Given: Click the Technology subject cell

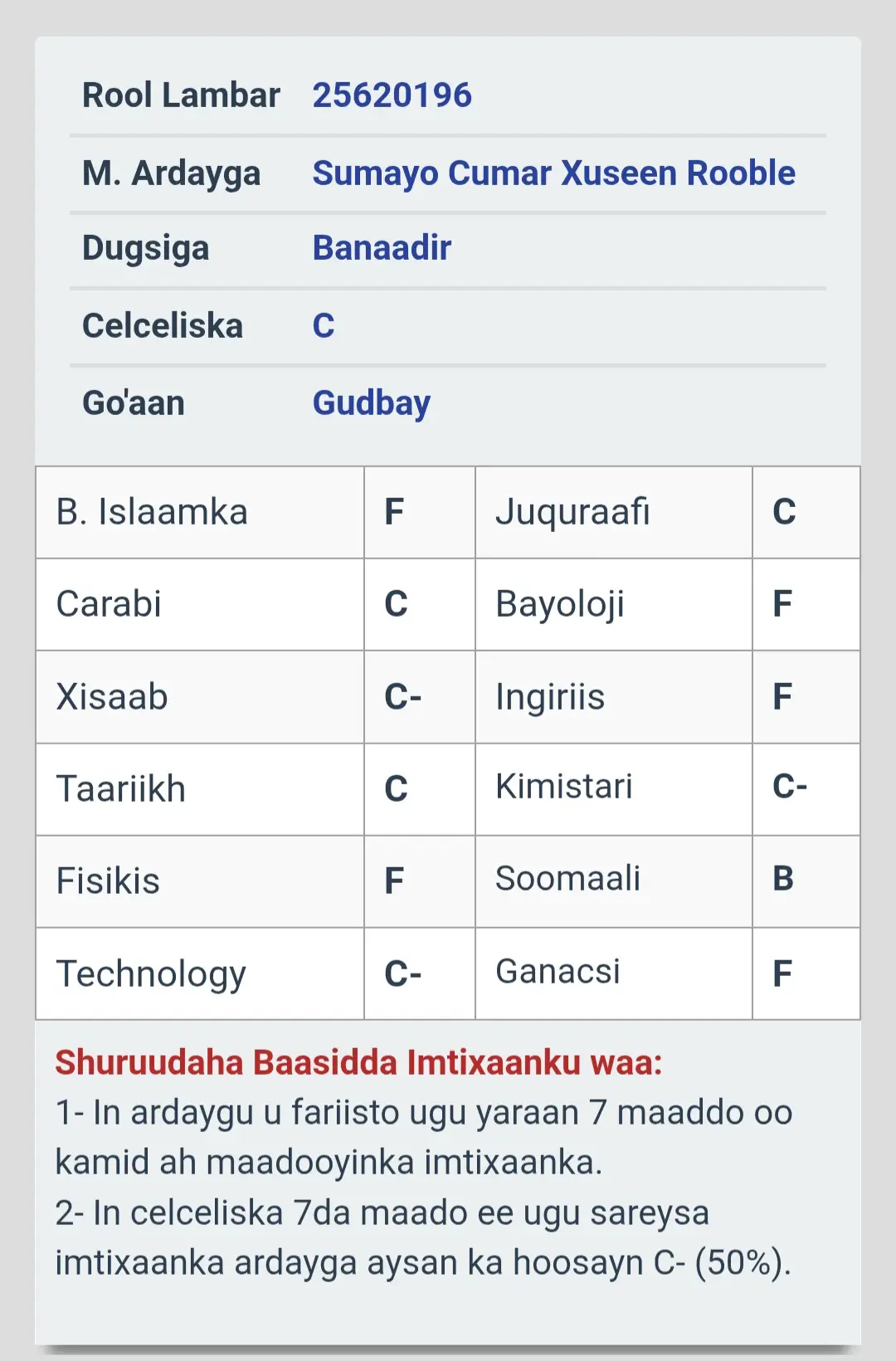Looking at the screenshot, I should (x=200, y=973).
